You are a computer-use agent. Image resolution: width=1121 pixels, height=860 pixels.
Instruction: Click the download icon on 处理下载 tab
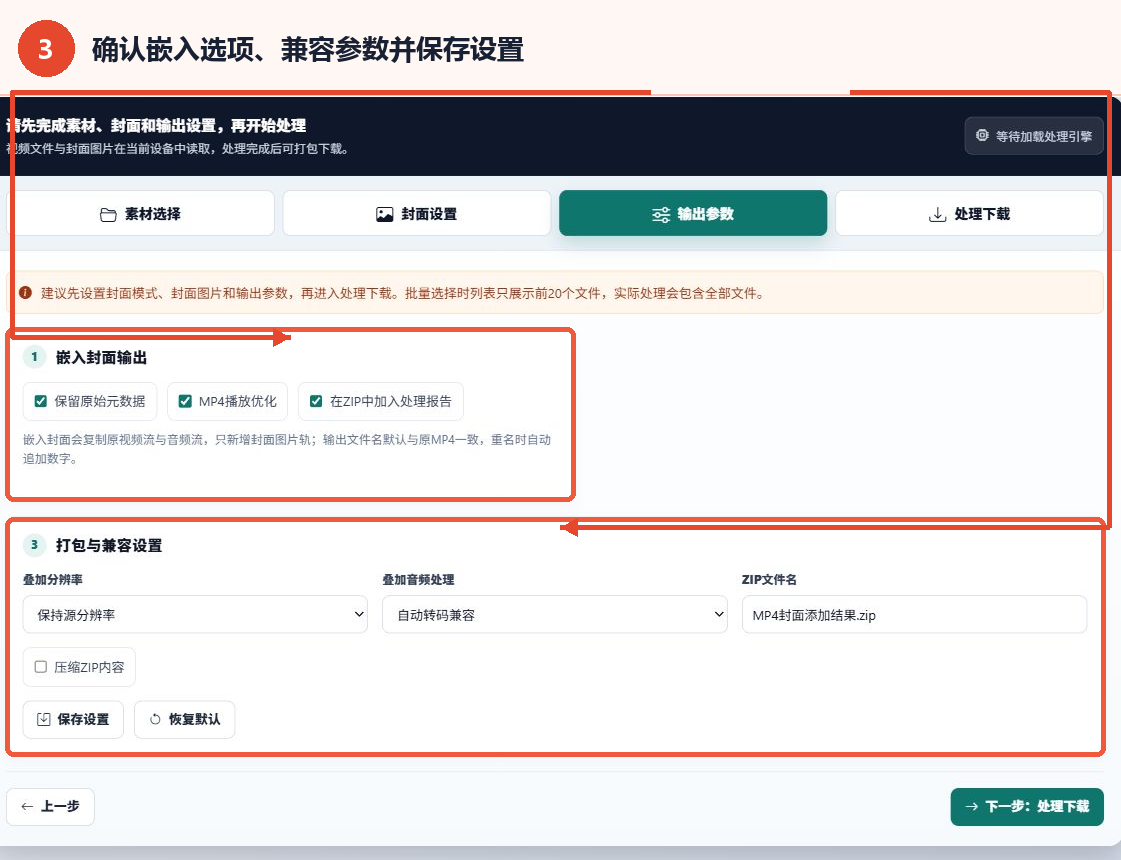[x=937, y=214]
